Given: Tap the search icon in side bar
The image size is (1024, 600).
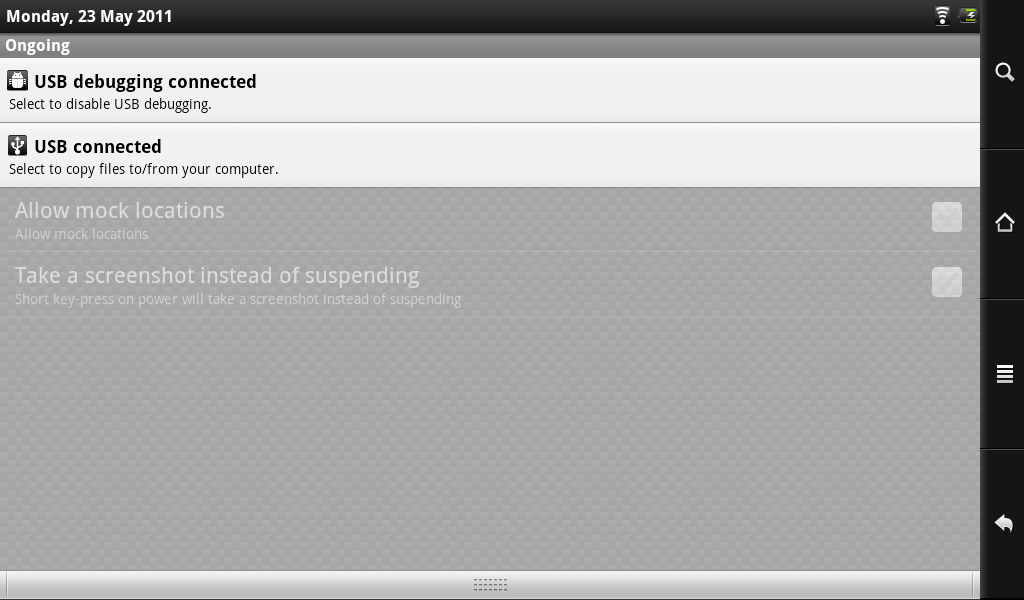Looking at the screenshot, I should [1004, 72].
